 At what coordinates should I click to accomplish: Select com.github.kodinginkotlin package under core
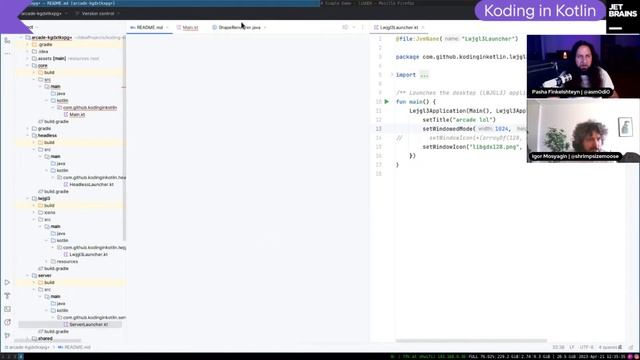[x=87, y=108]
